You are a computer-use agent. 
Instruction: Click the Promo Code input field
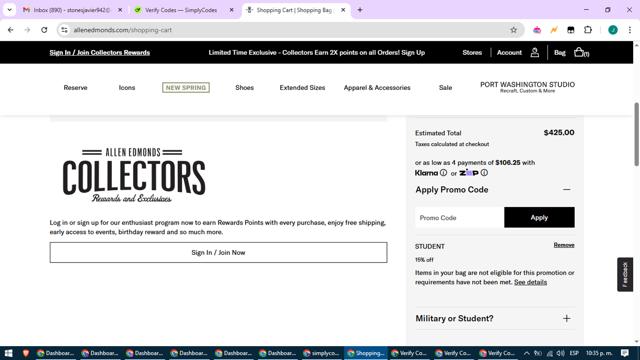coord(460,218)
